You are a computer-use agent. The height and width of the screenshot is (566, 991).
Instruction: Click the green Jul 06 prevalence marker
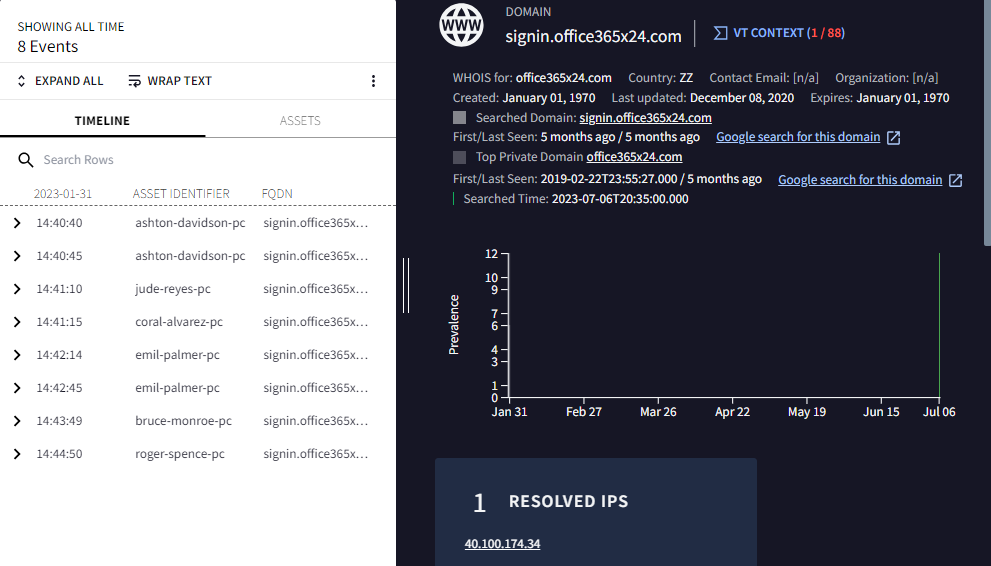pos(939,325)
